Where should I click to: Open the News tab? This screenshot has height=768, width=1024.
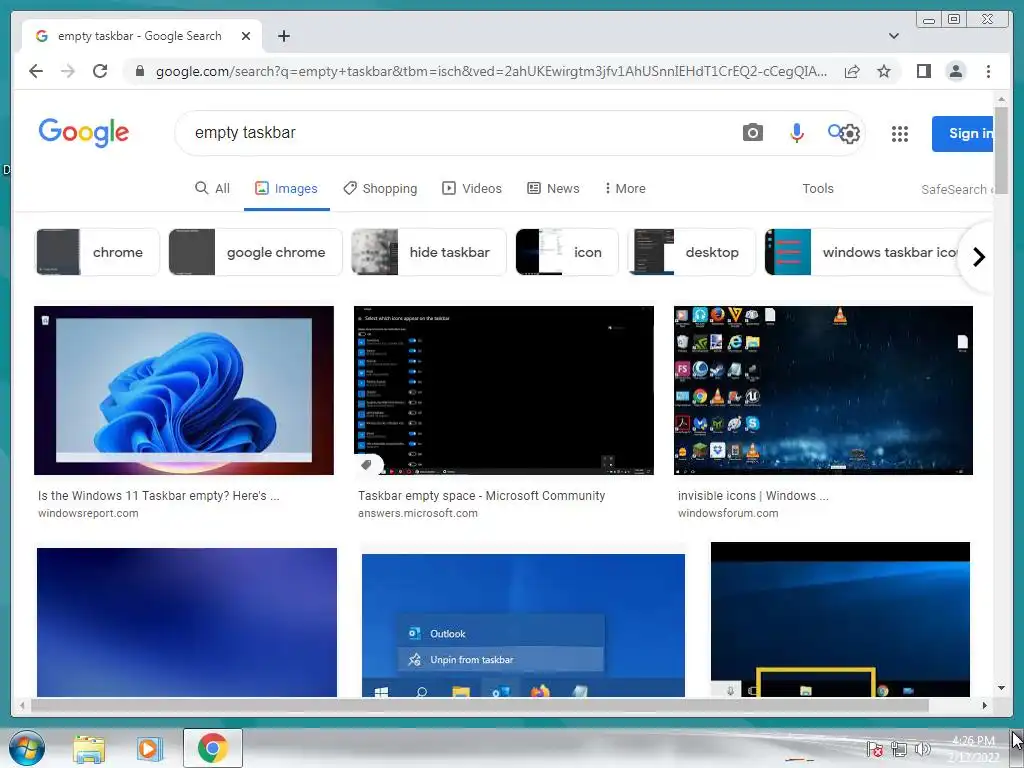pyautogui.click(x=553, y=188)
